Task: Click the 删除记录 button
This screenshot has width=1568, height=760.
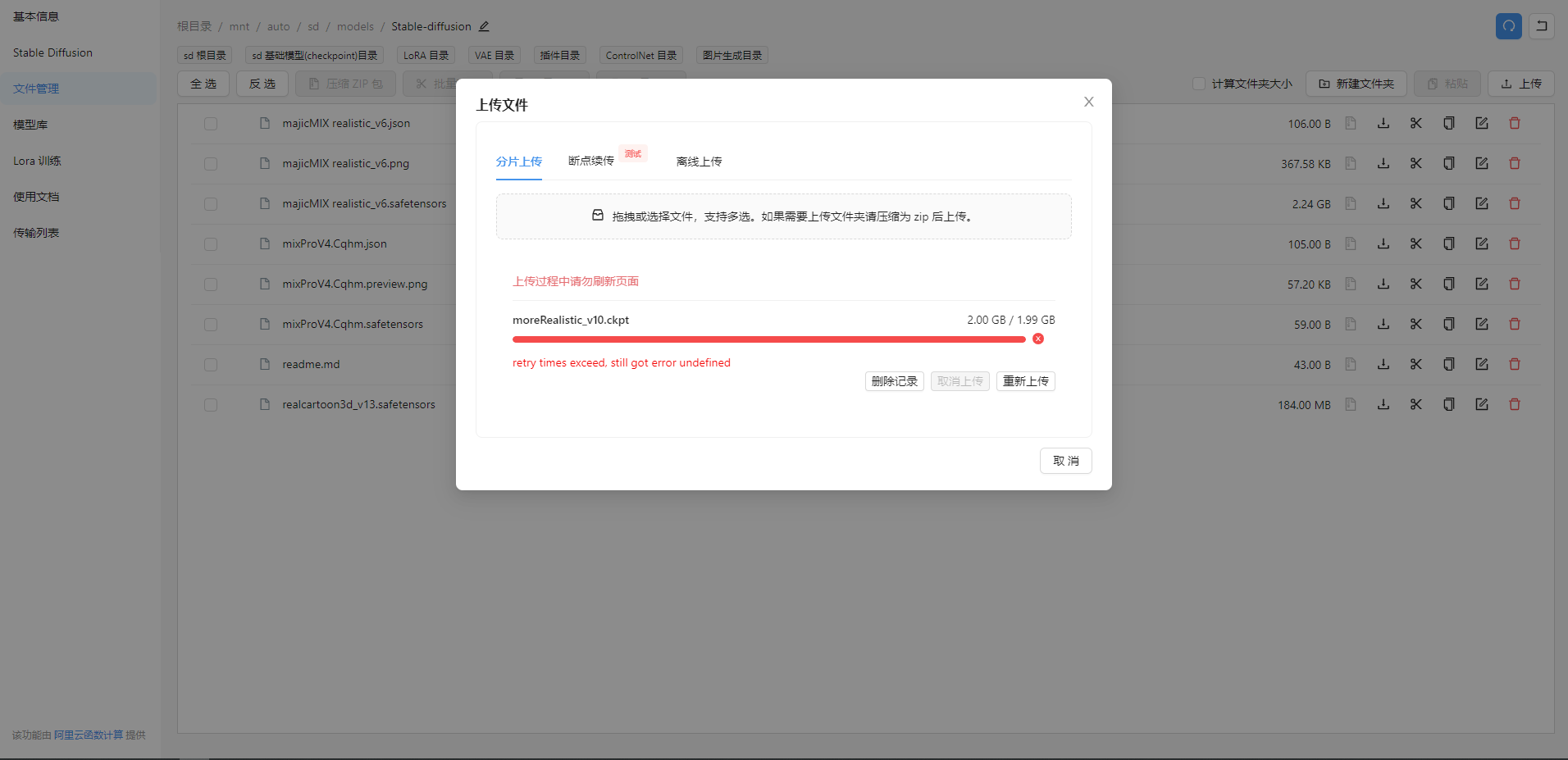Action: pos(895,381)
